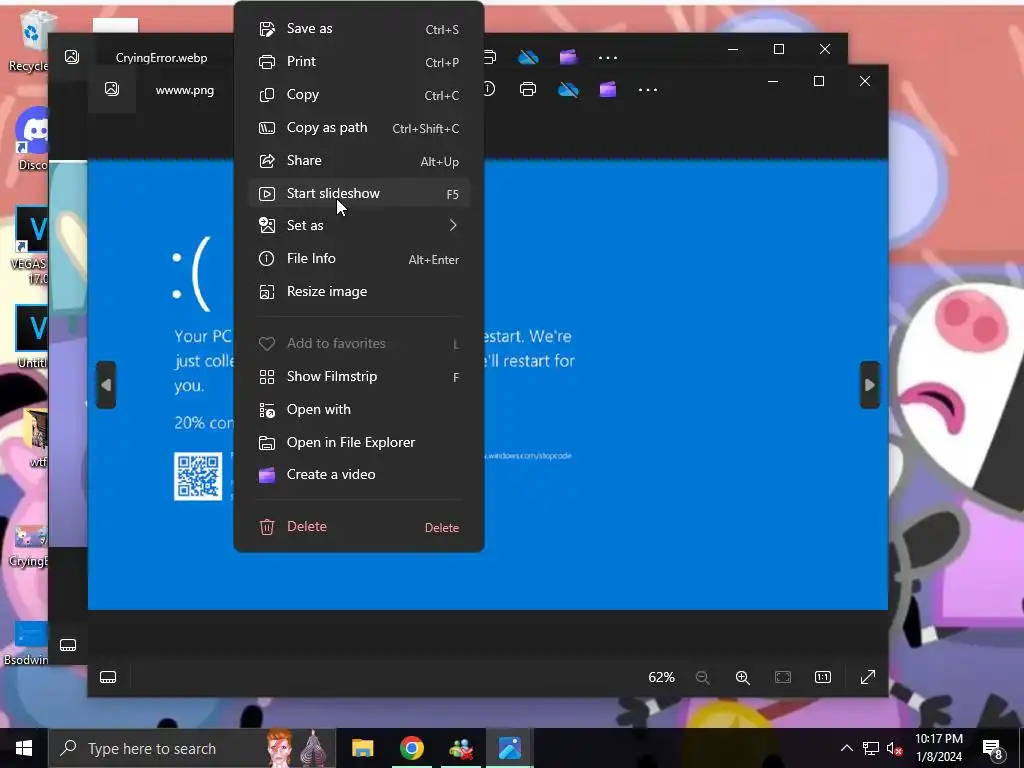This screenshot has width=1024, height=768.
Task: Click Clipchamp icon in wwww.png window toolbar
Action: pyautogui.click(x=608, y=89)
